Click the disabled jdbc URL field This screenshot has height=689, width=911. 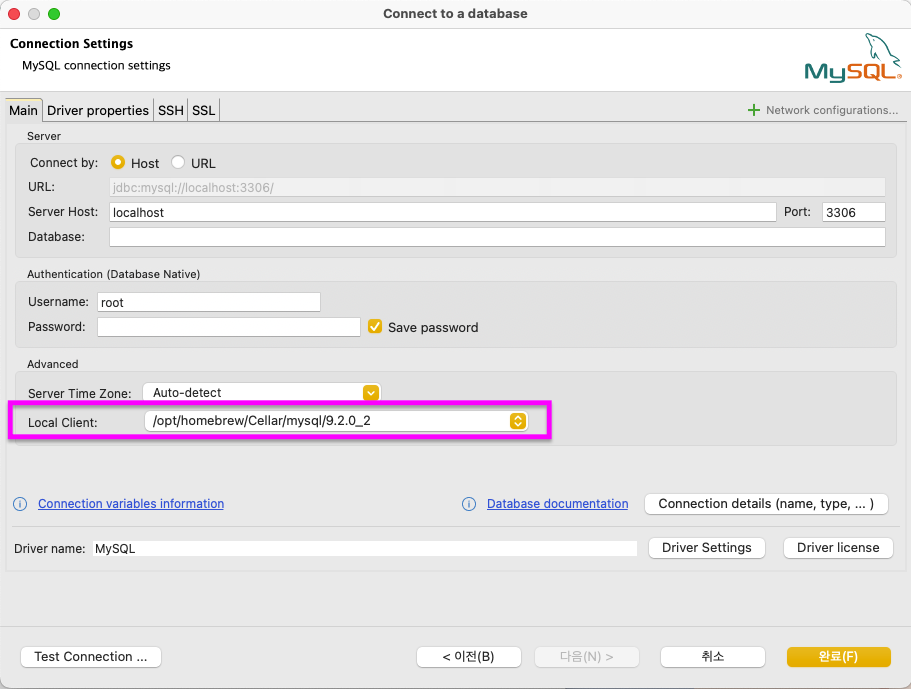point(497,187)
